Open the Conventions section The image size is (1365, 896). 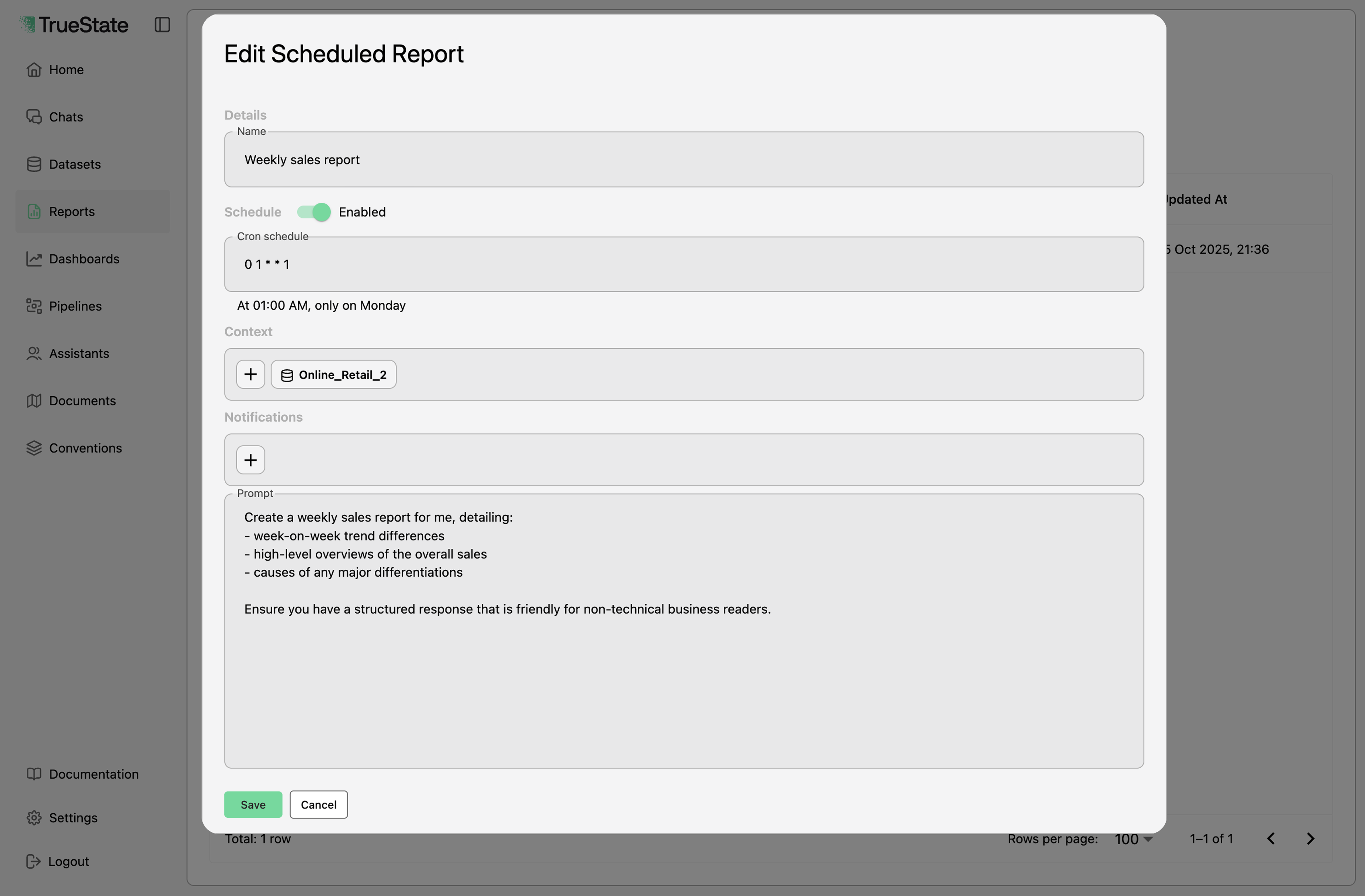(x=85, y=448)
